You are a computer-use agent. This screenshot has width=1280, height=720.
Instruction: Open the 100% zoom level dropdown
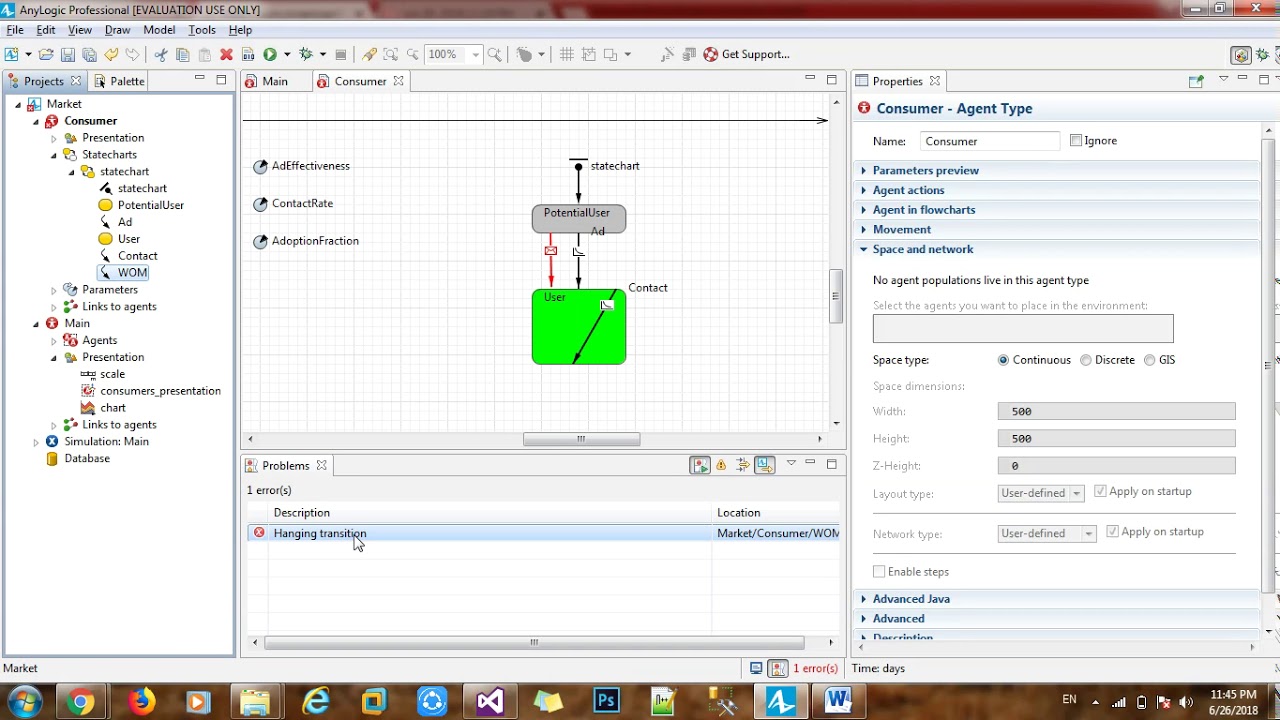pos(476,54)
